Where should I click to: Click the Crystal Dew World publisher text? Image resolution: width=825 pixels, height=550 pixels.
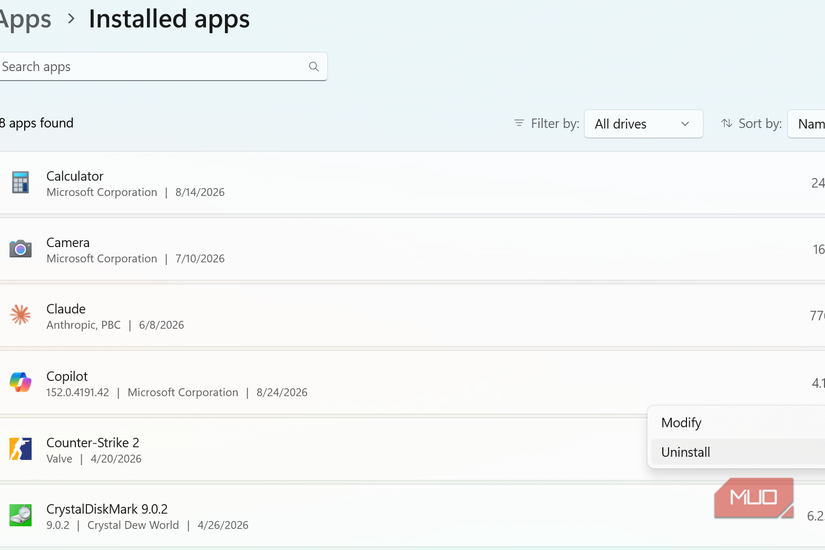tap(133, 525)
